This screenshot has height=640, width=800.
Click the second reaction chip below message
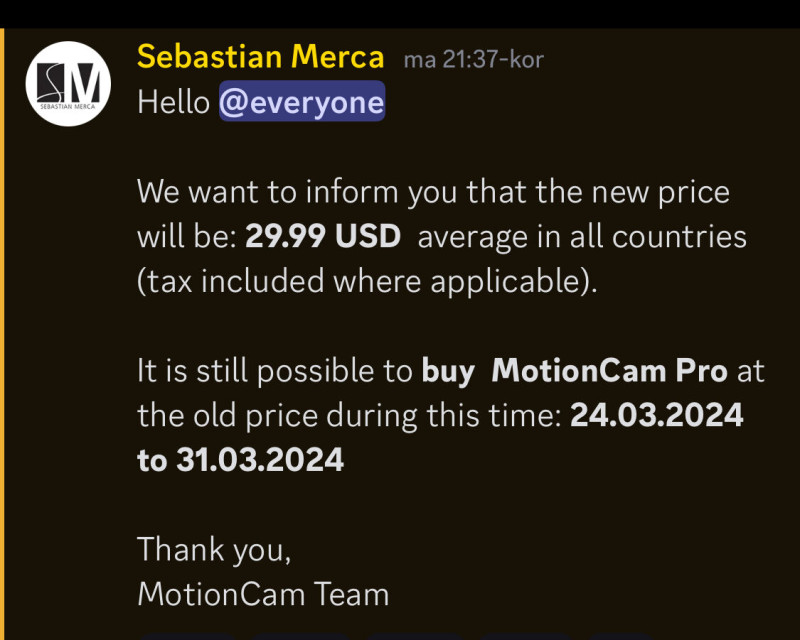pyautogui.click(x=298, y=634)
